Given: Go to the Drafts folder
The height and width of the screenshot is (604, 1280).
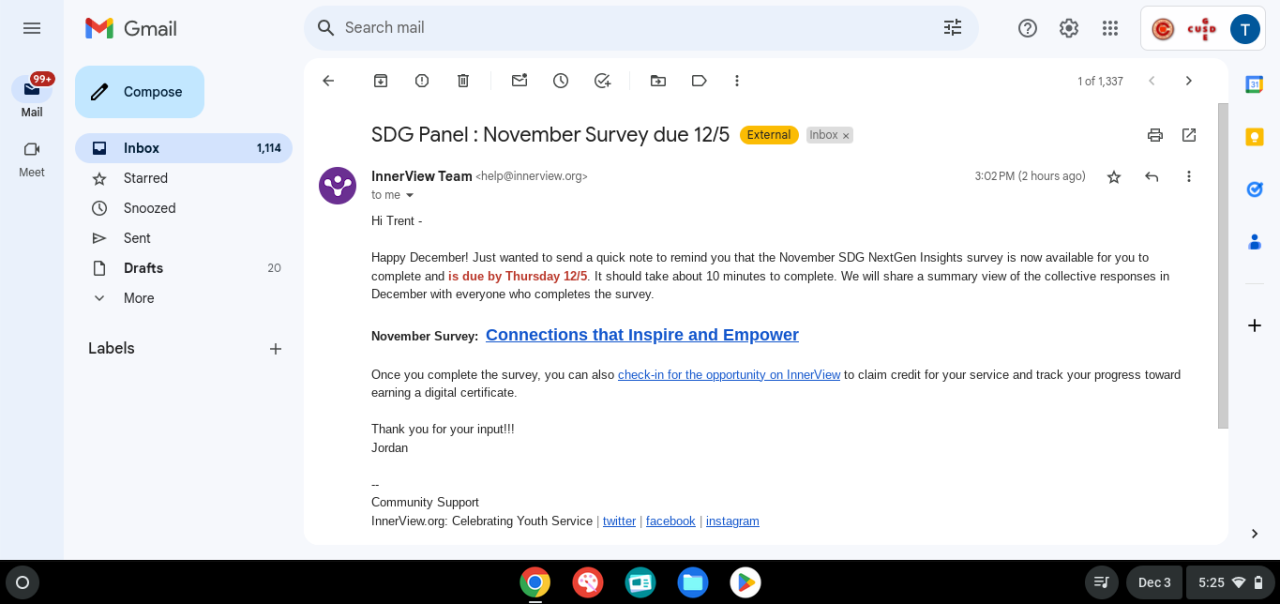Looking at the screenshot, I should (x=143, y=268).
